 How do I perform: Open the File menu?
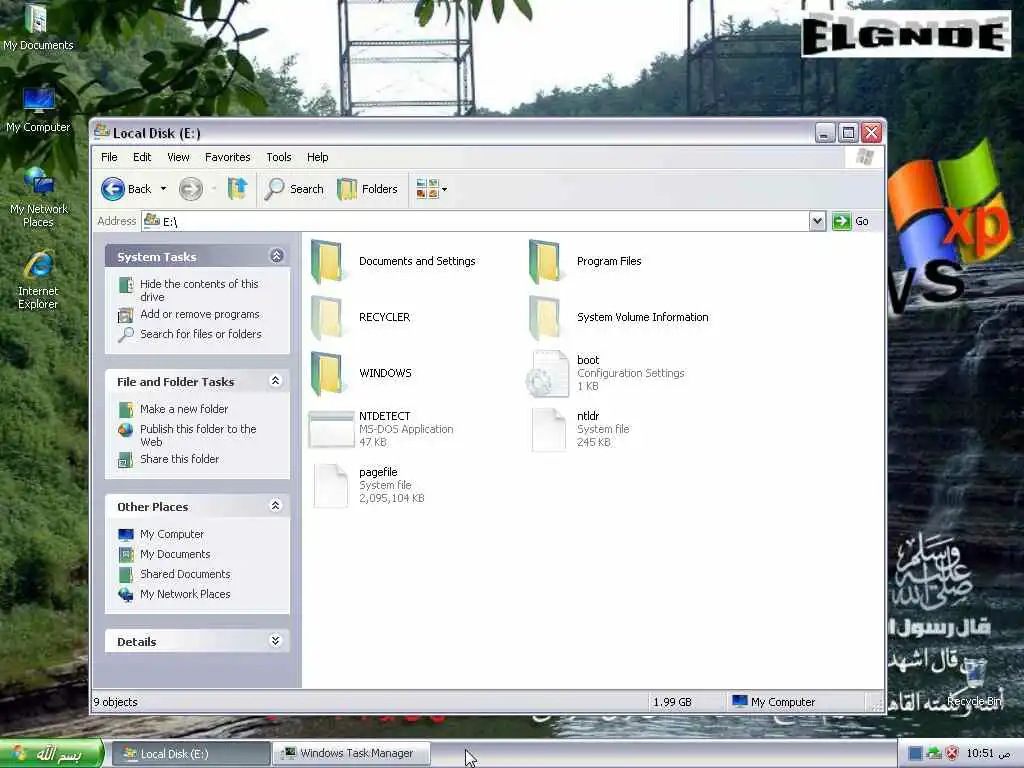coord(109,157)
